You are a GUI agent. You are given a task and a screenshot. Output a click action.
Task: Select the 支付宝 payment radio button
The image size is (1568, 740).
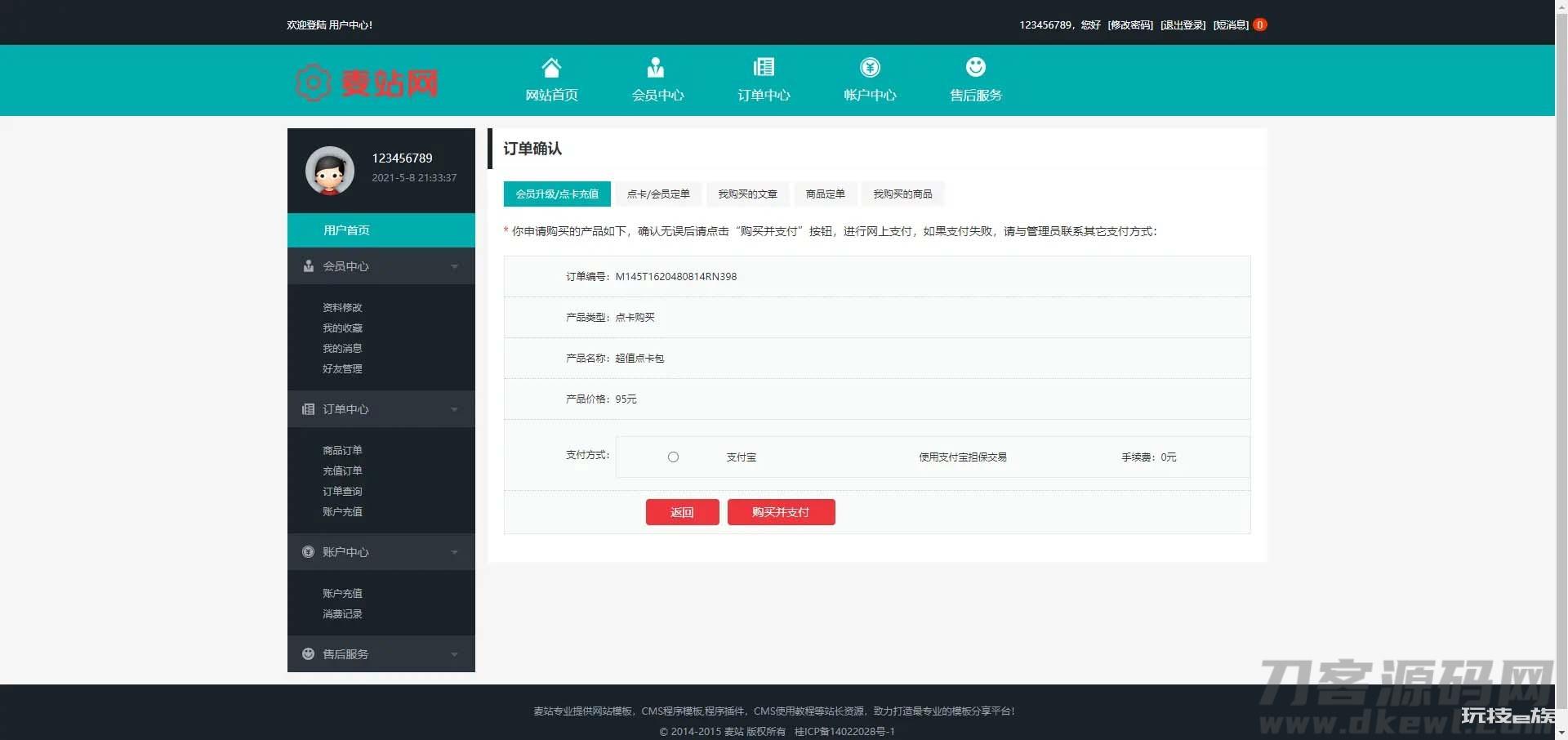click(x=673, y=457)
